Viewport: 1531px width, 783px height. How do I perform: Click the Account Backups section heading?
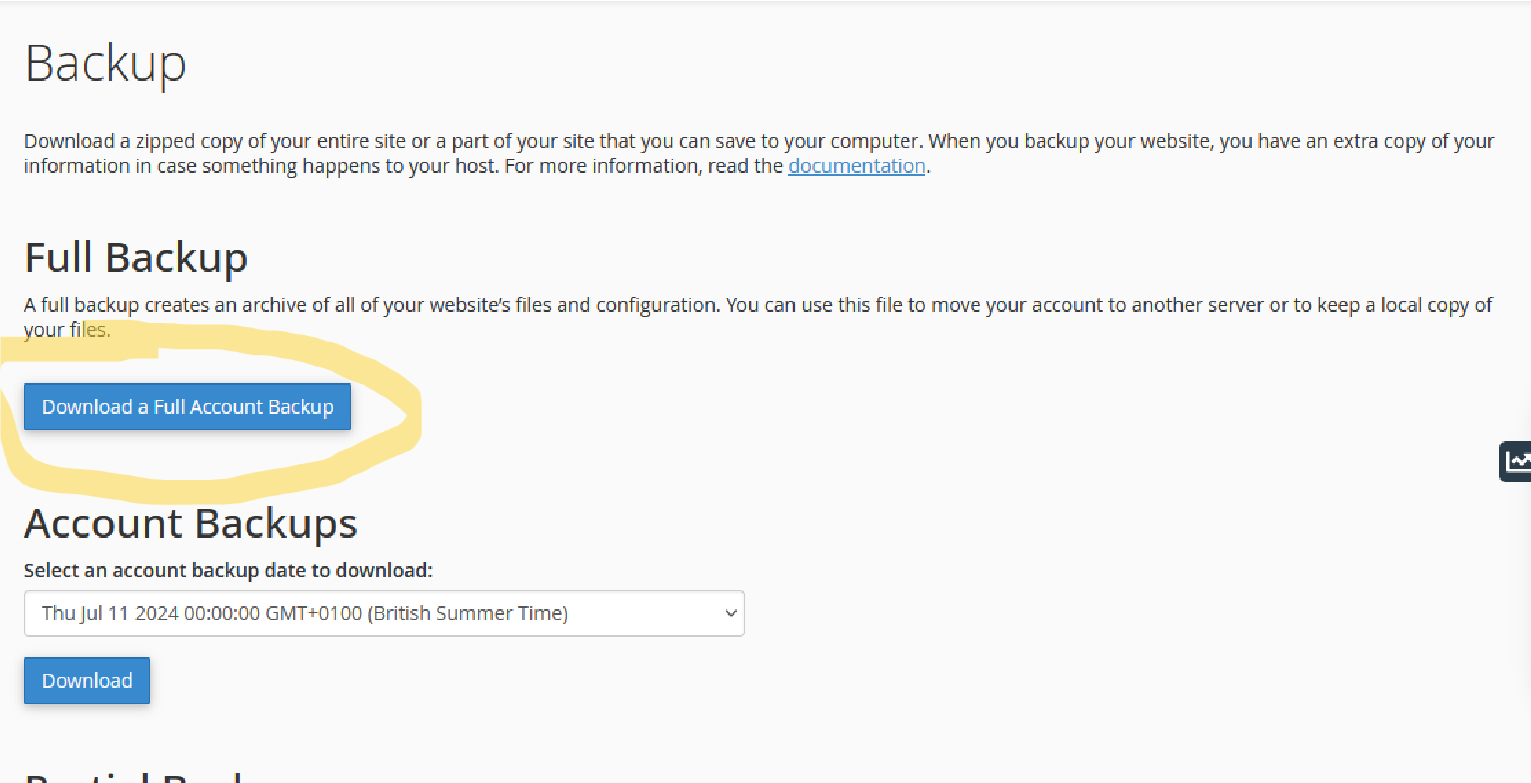click(x=190, y=523)
